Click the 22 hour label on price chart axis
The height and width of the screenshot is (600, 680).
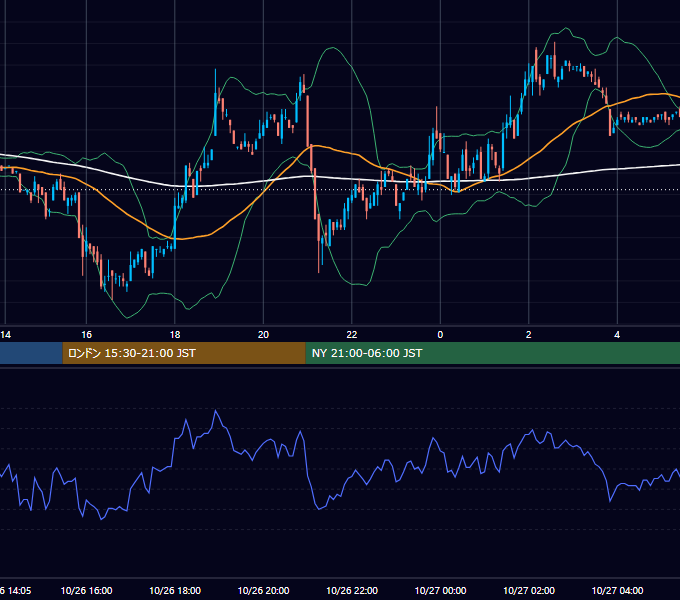[x=352, y=335]
